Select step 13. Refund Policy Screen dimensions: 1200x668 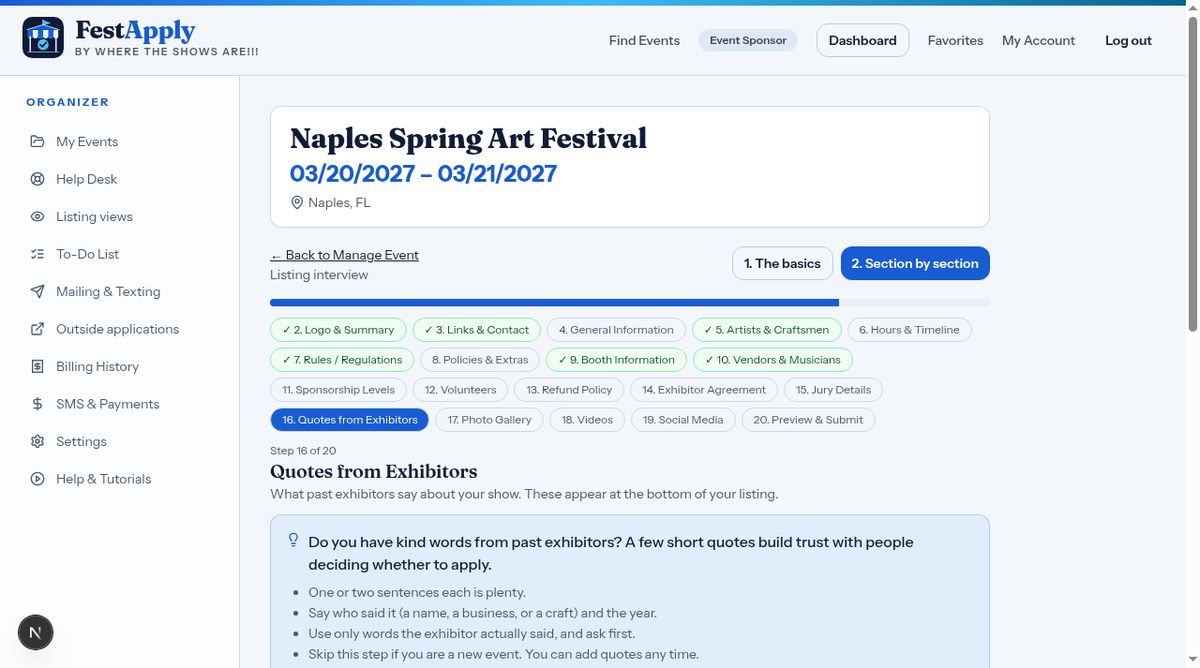click(x=569, y=390)
